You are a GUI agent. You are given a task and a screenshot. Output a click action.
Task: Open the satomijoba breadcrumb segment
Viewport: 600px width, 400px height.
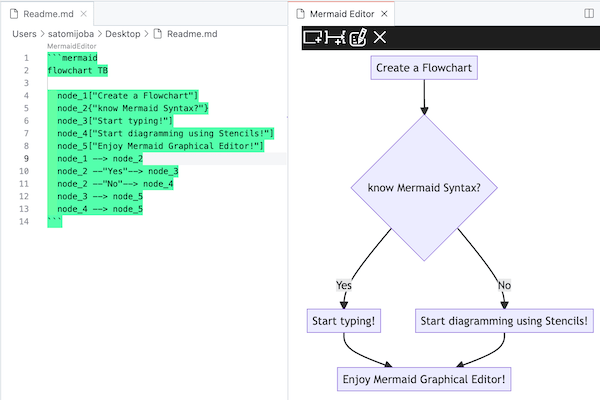71,34
